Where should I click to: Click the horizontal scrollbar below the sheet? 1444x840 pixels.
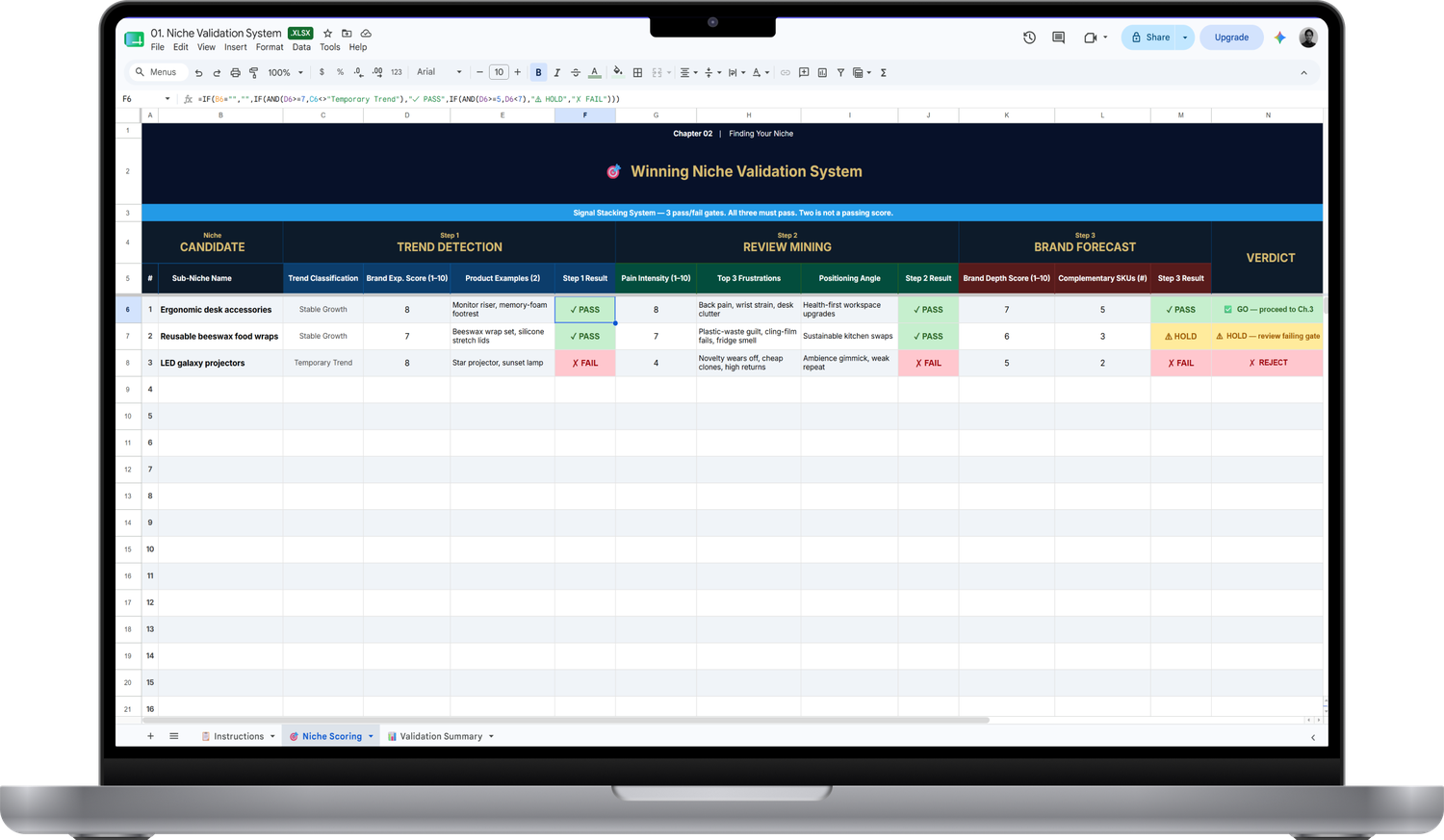[x=566, y=720]
